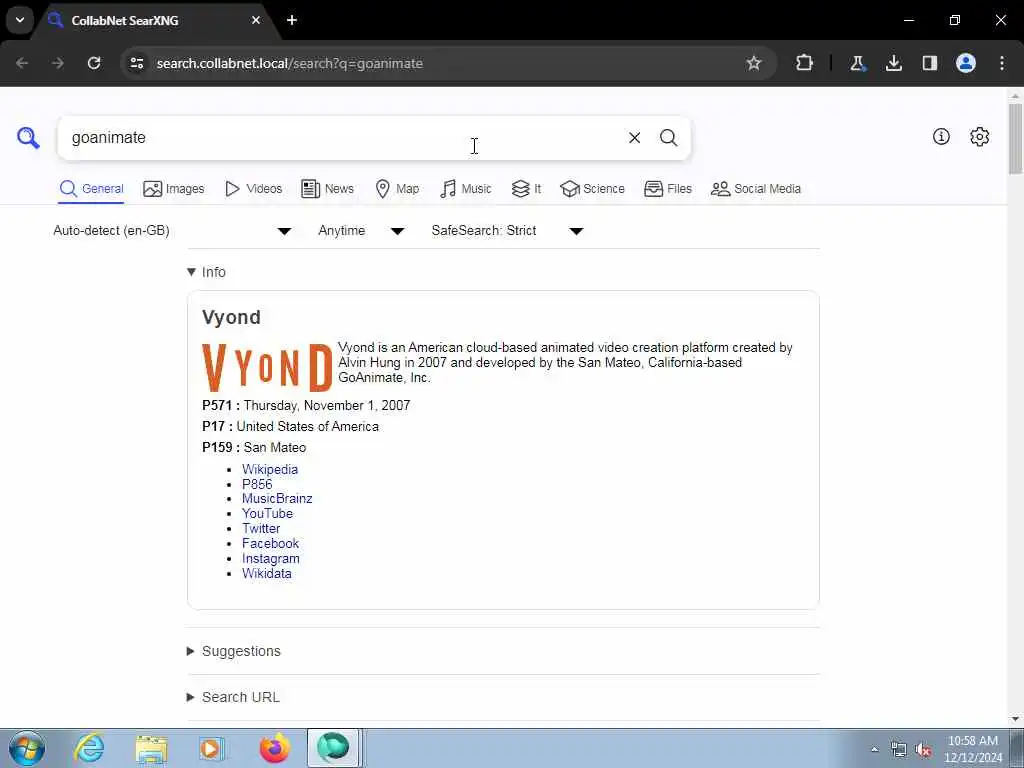Open the Facebook link

click(x=270, y=543)
